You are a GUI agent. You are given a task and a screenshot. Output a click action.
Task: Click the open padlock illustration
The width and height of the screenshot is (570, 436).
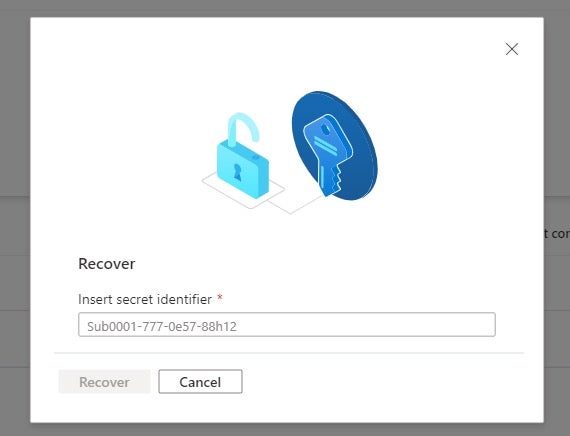pyautogui.click(x=243, y=156)
